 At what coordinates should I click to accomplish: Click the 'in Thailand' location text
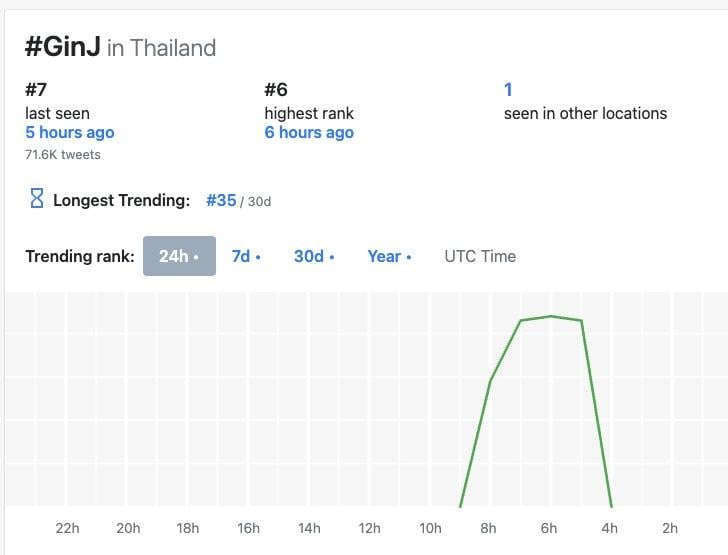pos(161,47)
